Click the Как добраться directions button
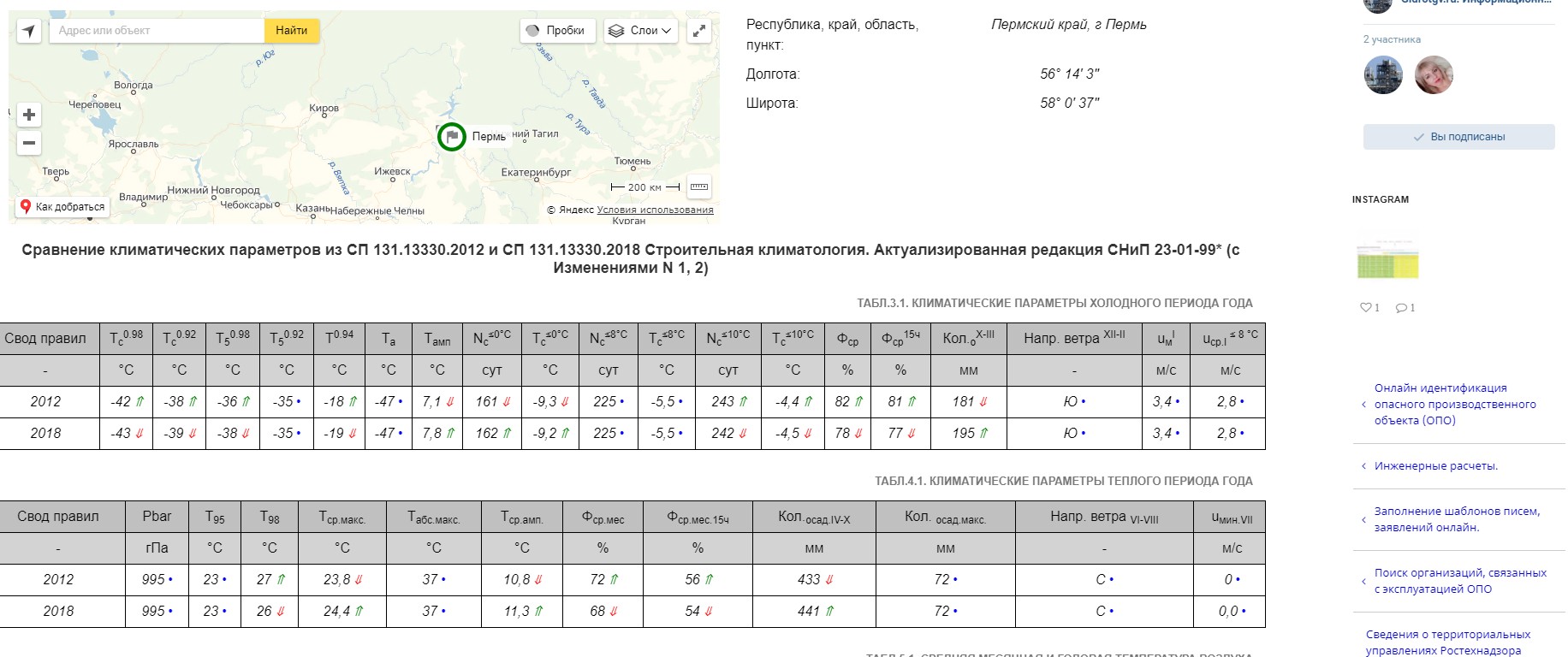 tap(62, 207)
